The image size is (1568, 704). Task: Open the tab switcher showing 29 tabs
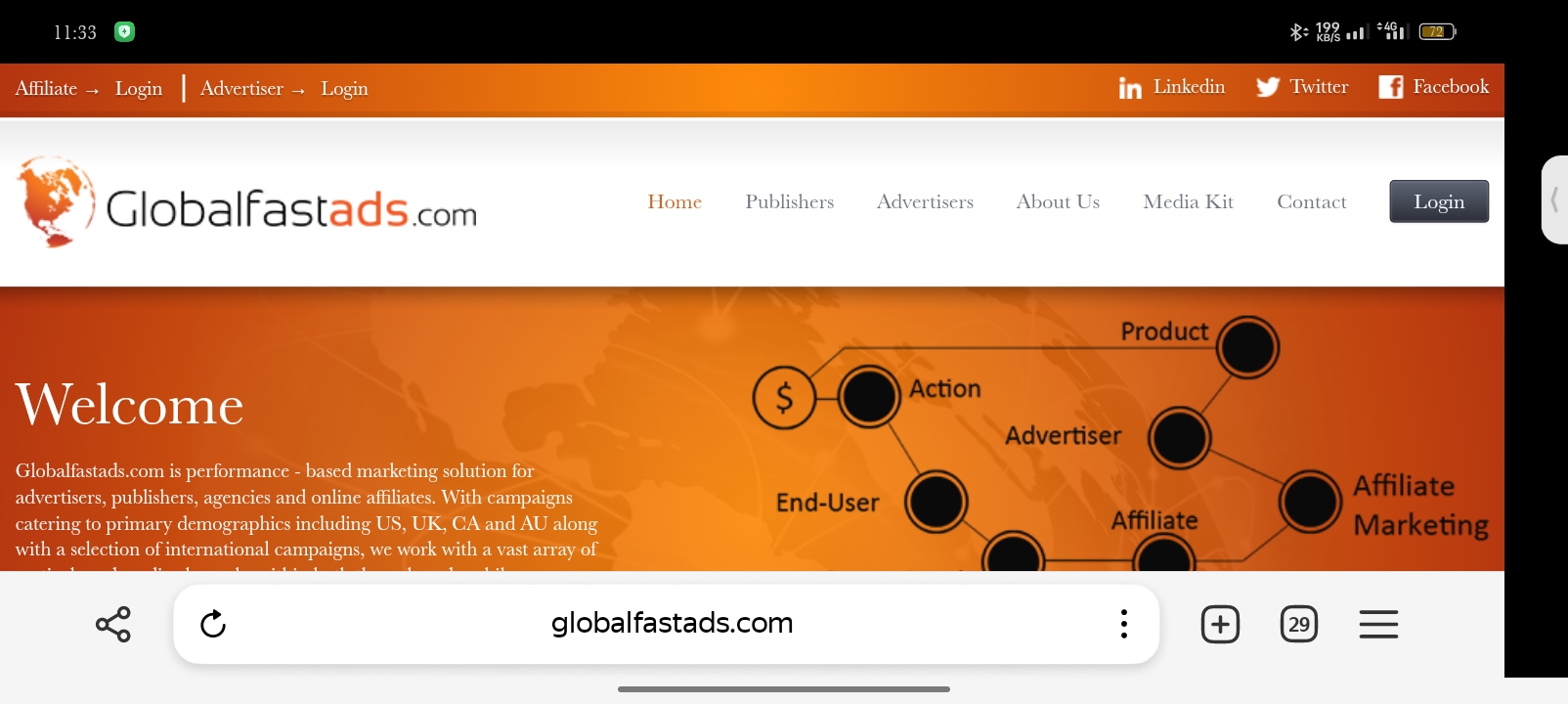(1299, 624)
